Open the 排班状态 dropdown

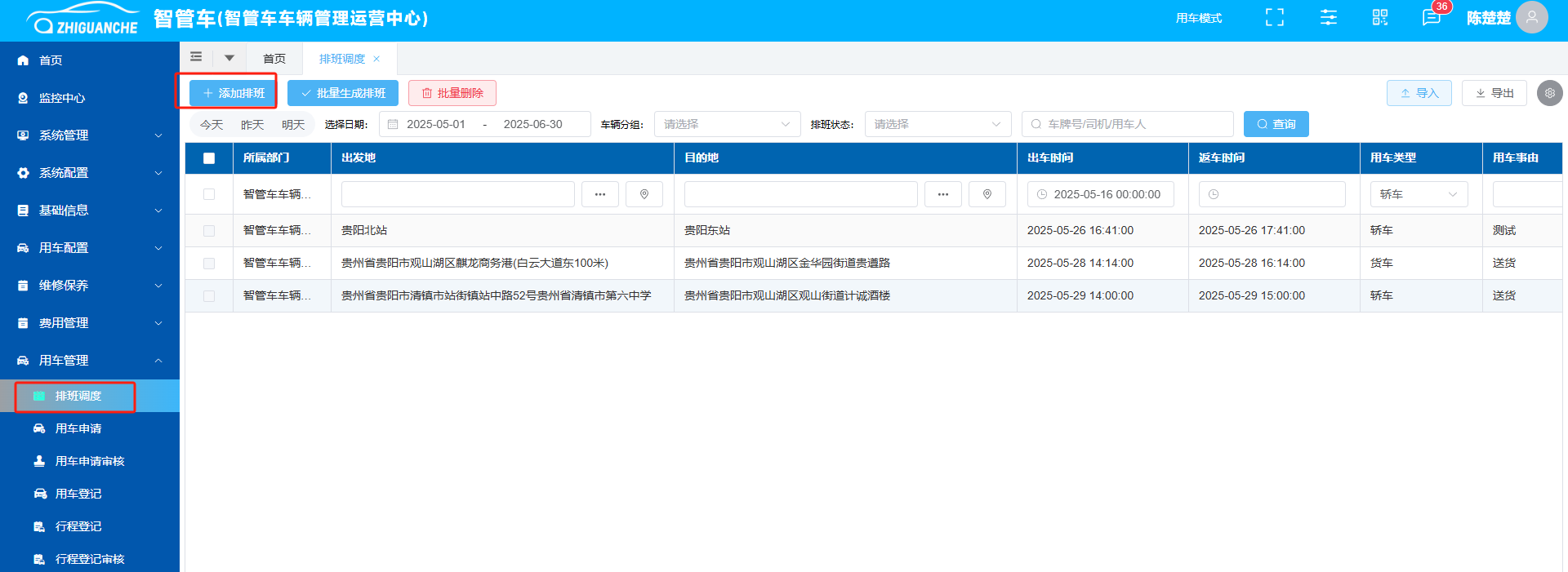click(x=937, y=124)
